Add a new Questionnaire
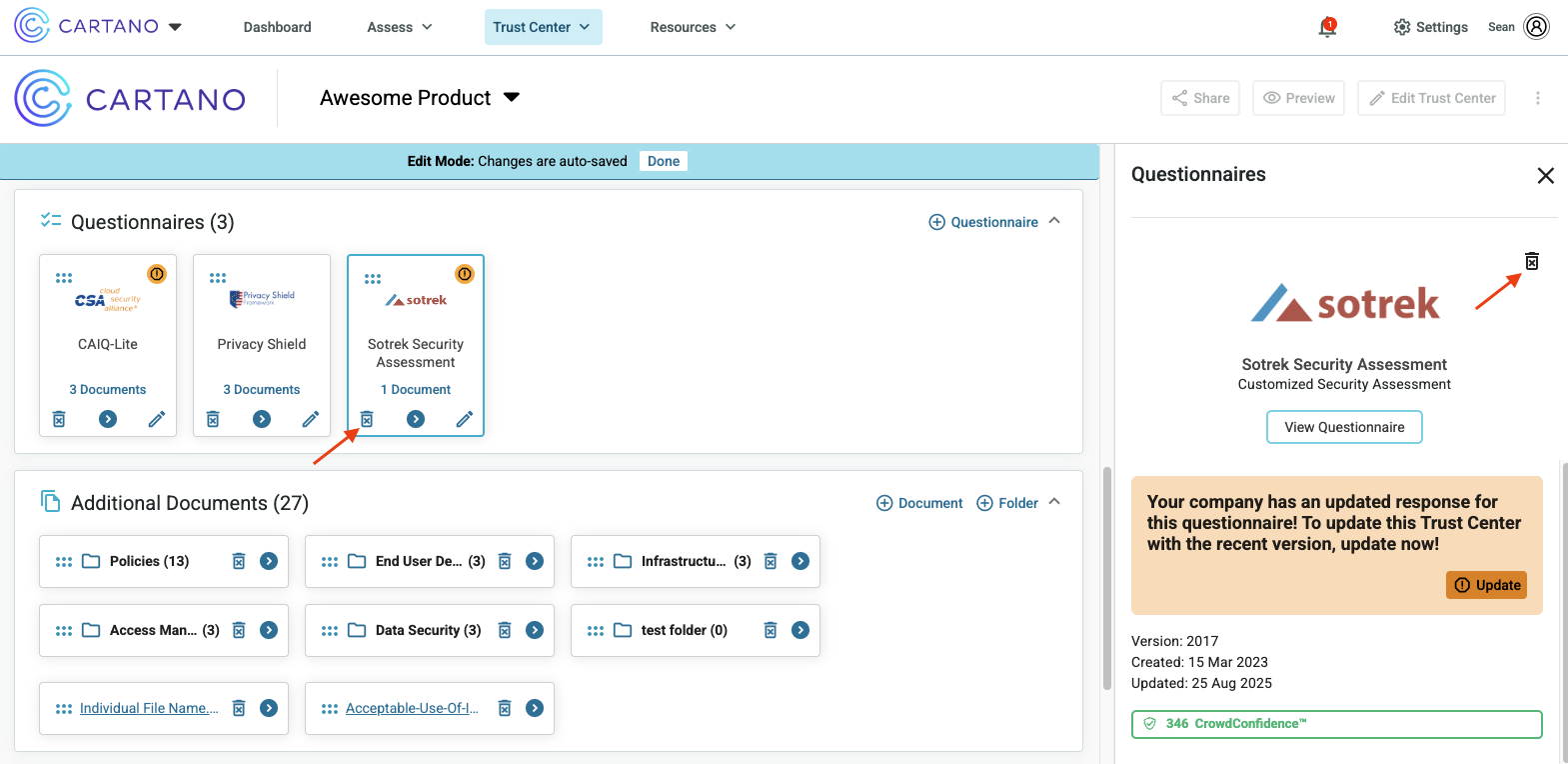Screen dimensions: 1568x764 click(983, 222)
